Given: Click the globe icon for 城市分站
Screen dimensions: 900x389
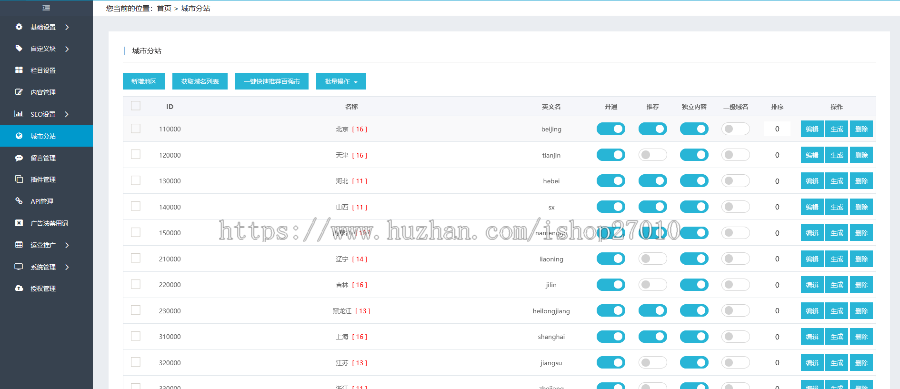Looking at the screenshot, I should point(19,136).
